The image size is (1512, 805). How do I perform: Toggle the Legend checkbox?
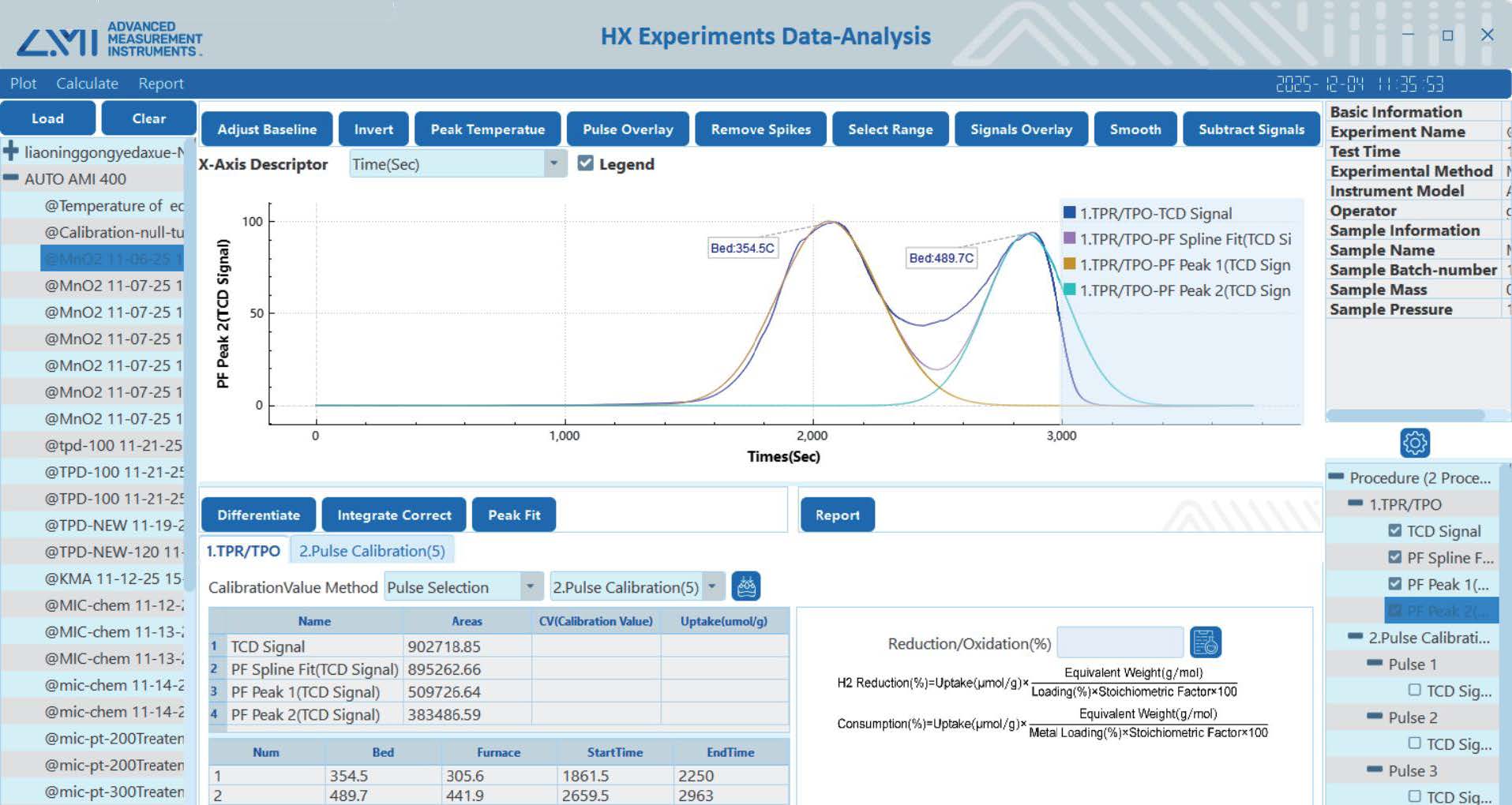(x=585, y=163)
